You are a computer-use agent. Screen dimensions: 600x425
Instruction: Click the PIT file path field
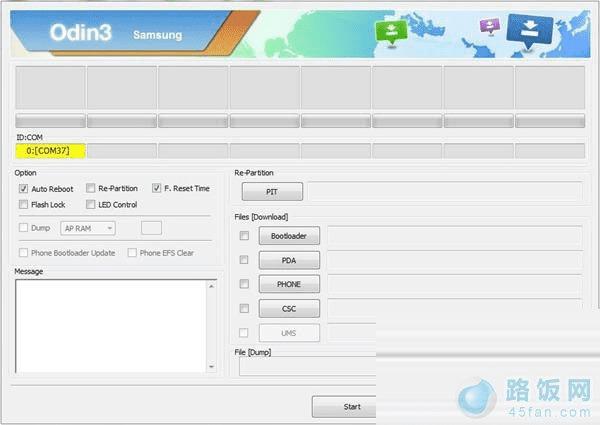pos(445,191)
